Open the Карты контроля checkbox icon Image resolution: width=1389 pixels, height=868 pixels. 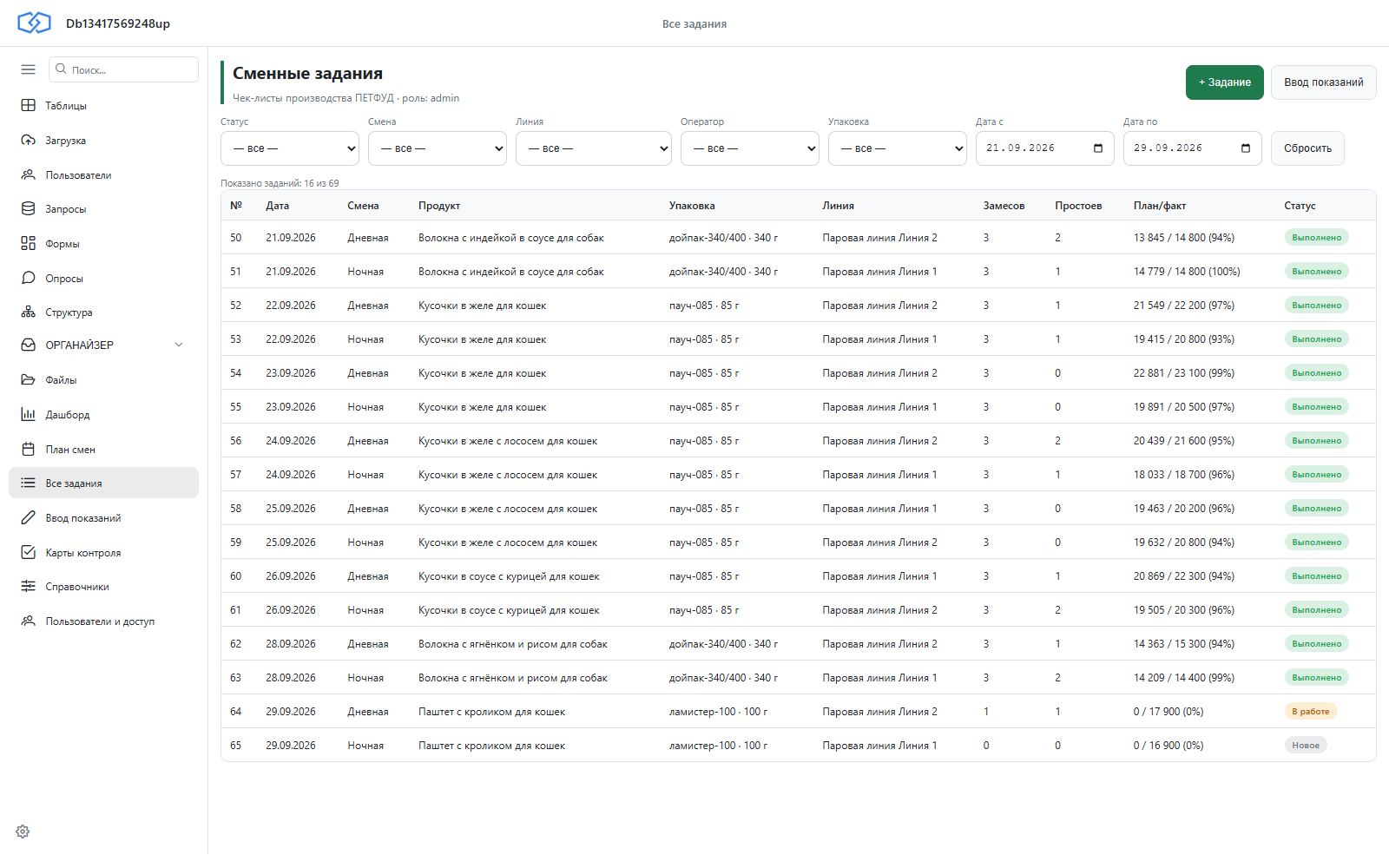[x=29, y=552]
